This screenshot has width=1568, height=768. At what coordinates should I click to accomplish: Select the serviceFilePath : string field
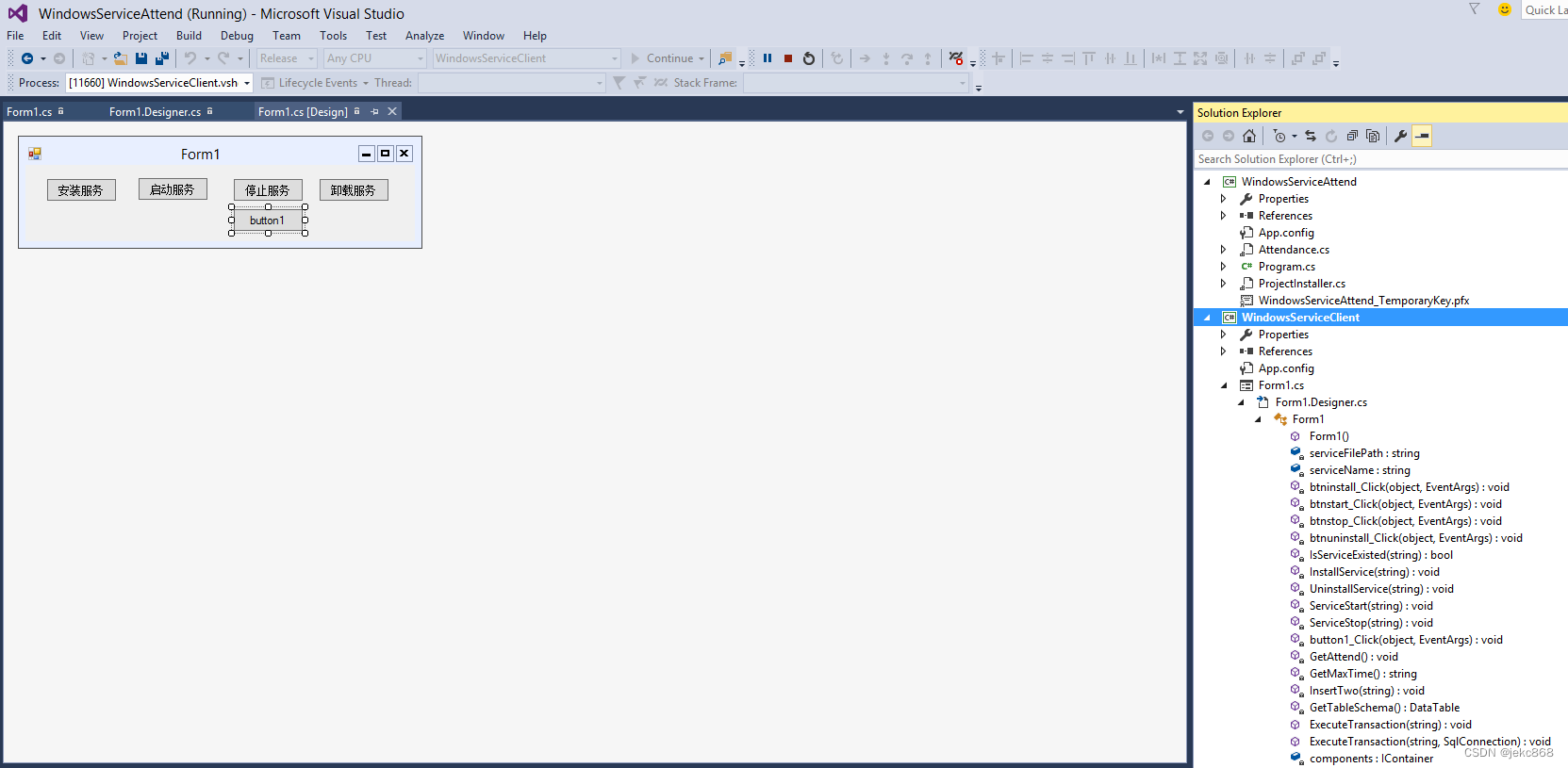(1363, 453)
